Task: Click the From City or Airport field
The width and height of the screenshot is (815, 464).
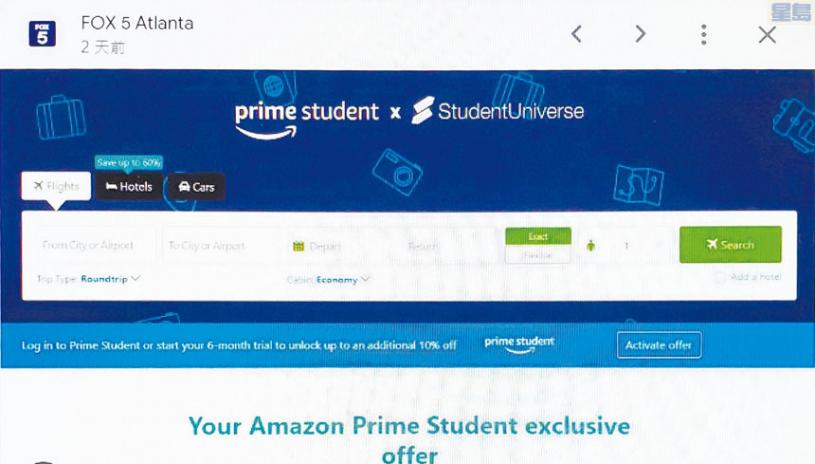Action: (95, 245)
